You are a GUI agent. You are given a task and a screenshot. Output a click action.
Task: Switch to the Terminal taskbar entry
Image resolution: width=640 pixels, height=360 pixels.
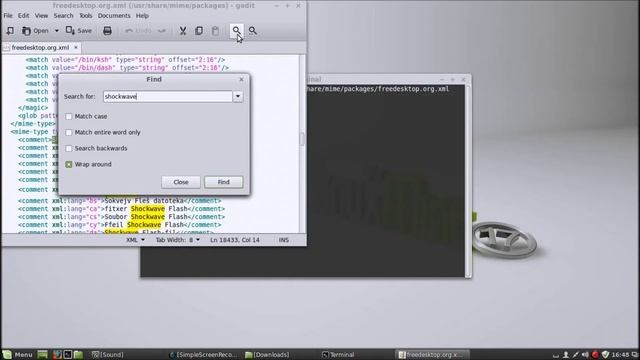click(x=338, y=355)
